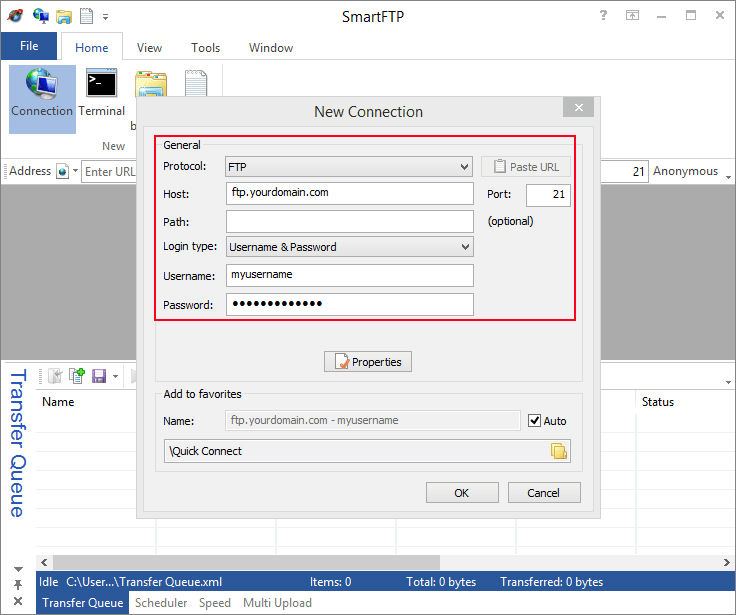Click the Address bar globe icon
736x615 pixels.
pyautogui.click(x=62, y=171)
